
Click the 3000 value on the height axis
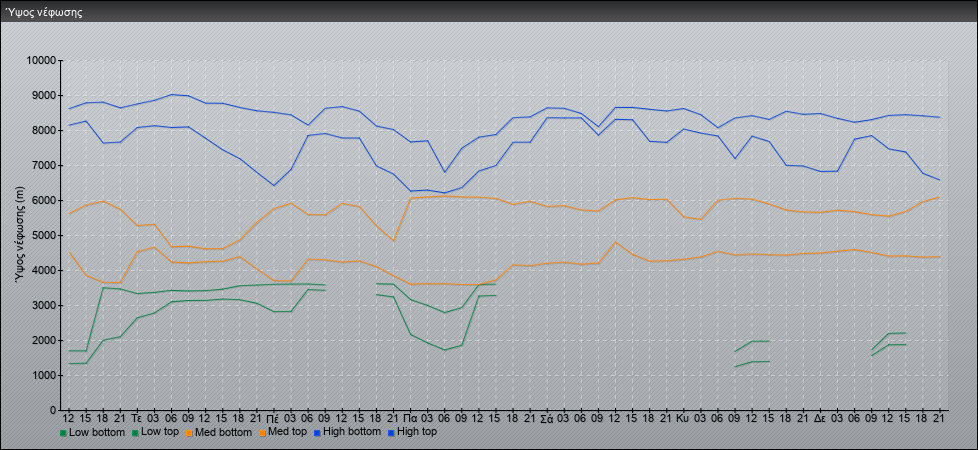click(44, 305)
